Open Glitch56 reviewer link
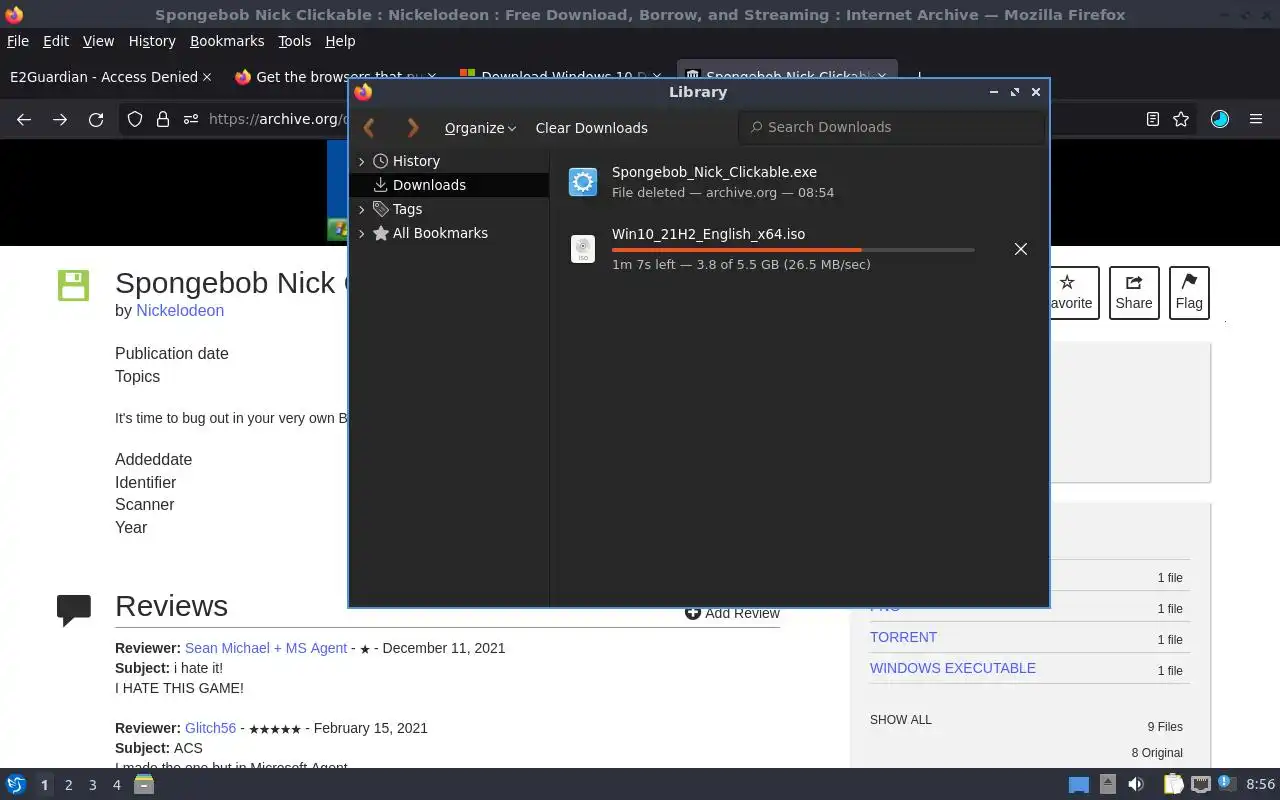 click(210, 728)
